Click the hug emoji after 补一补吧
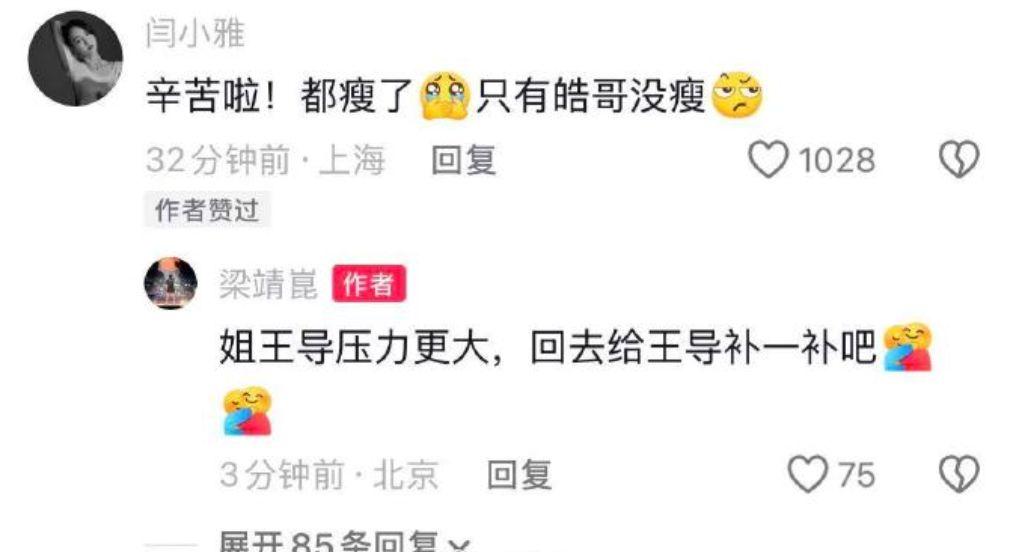 pos(908,347)
